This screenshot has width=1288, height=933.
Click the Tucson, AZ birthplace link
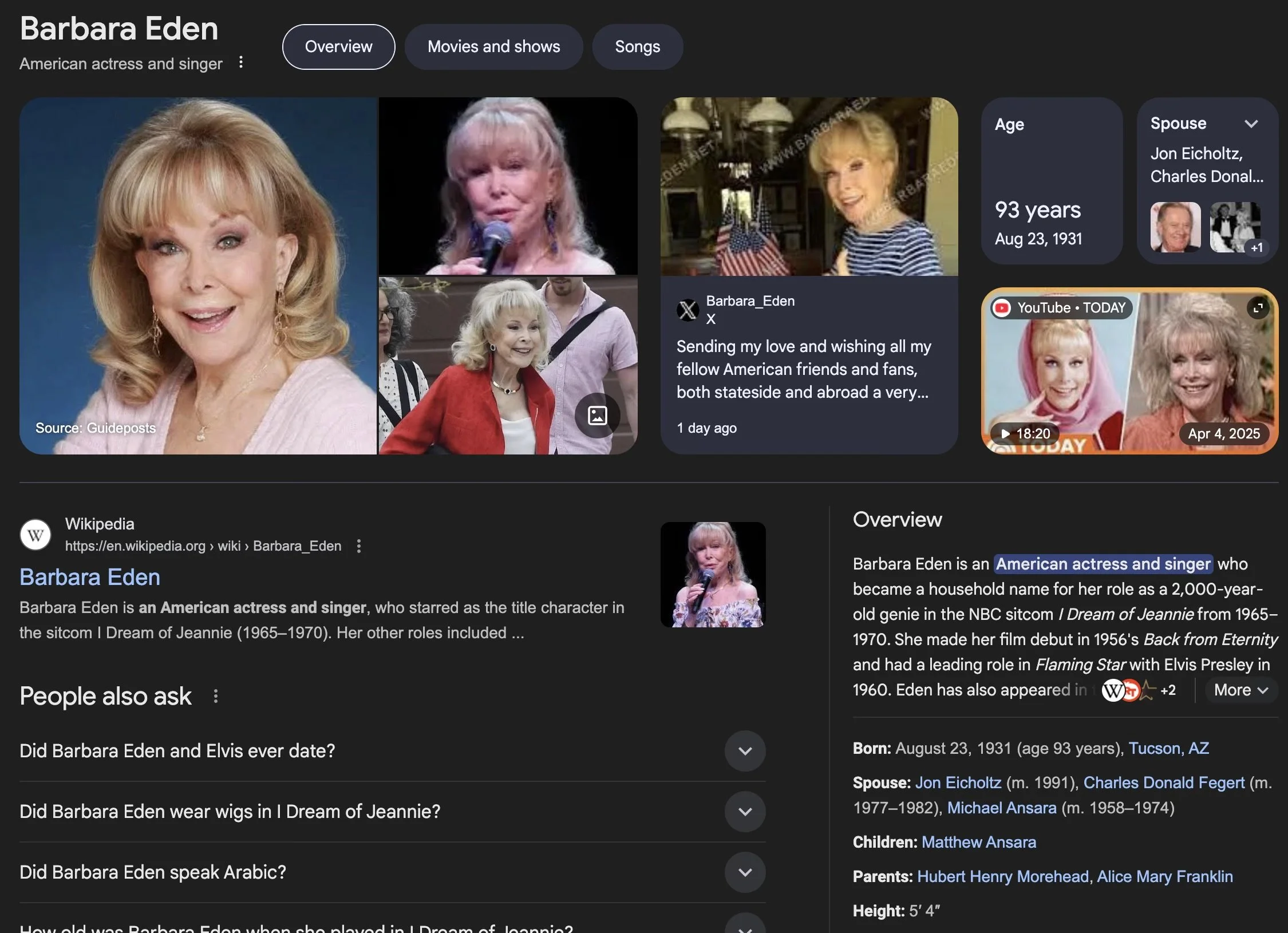pyautogui.click(x=1168, y=748)
